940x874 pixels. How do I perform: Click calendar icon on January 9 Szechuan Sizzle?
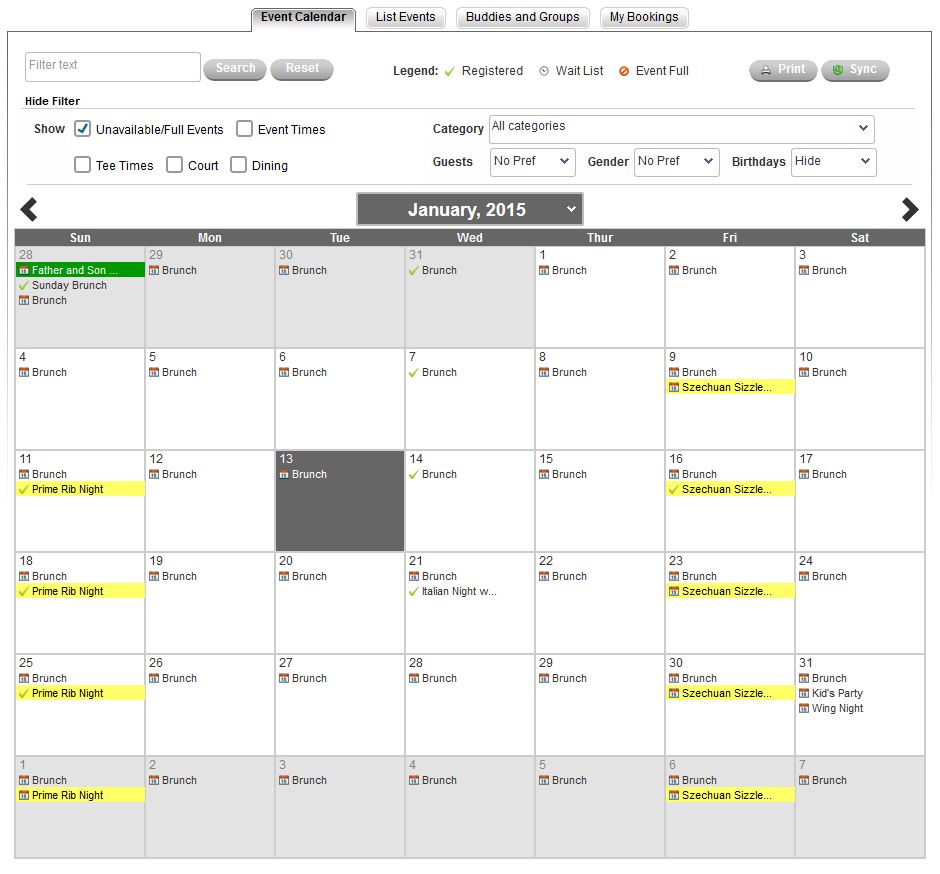pos(674,388)
